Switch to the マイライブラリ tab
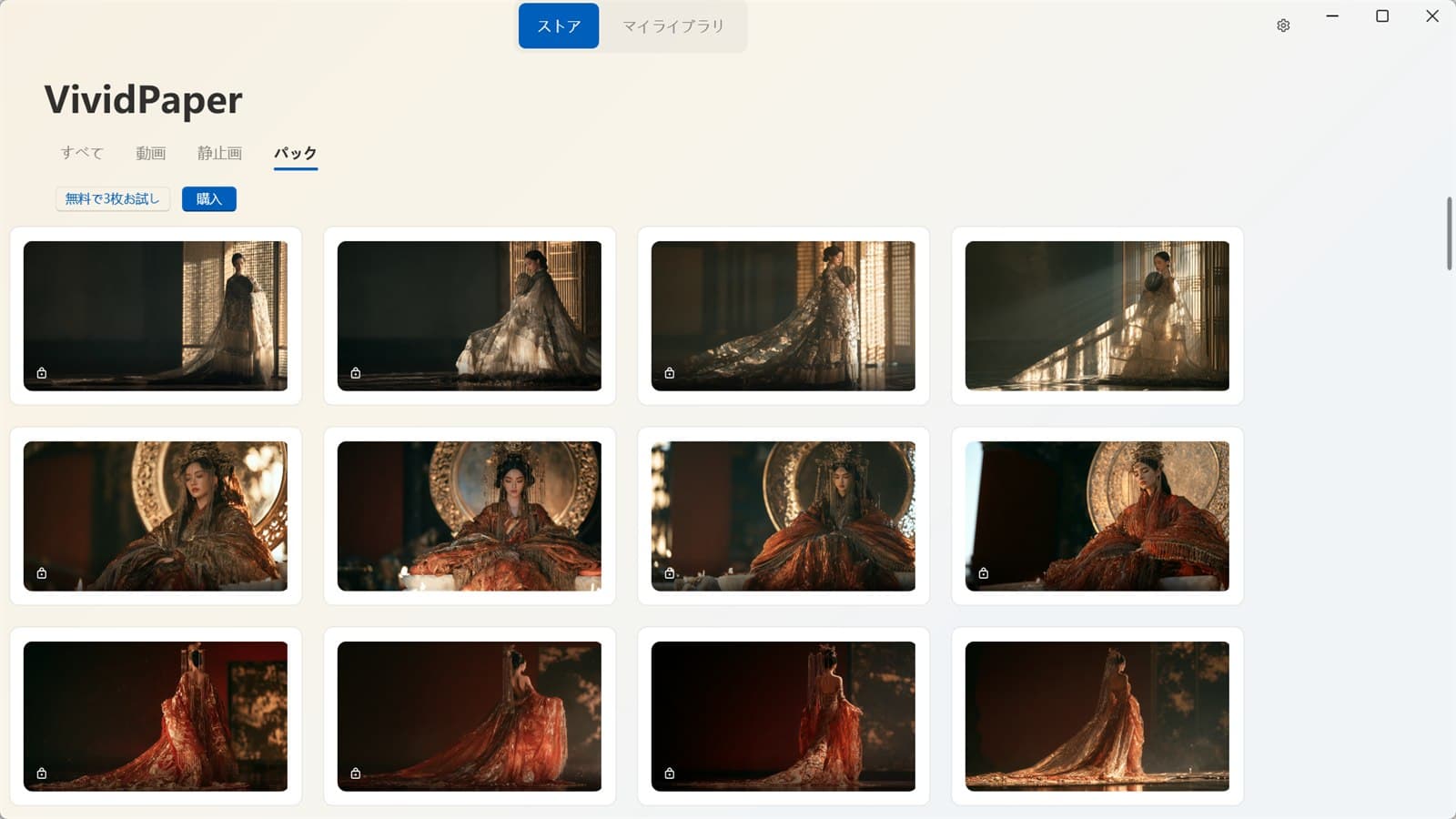This screenshot has height=819, width=1456. (x=673, y=25)
